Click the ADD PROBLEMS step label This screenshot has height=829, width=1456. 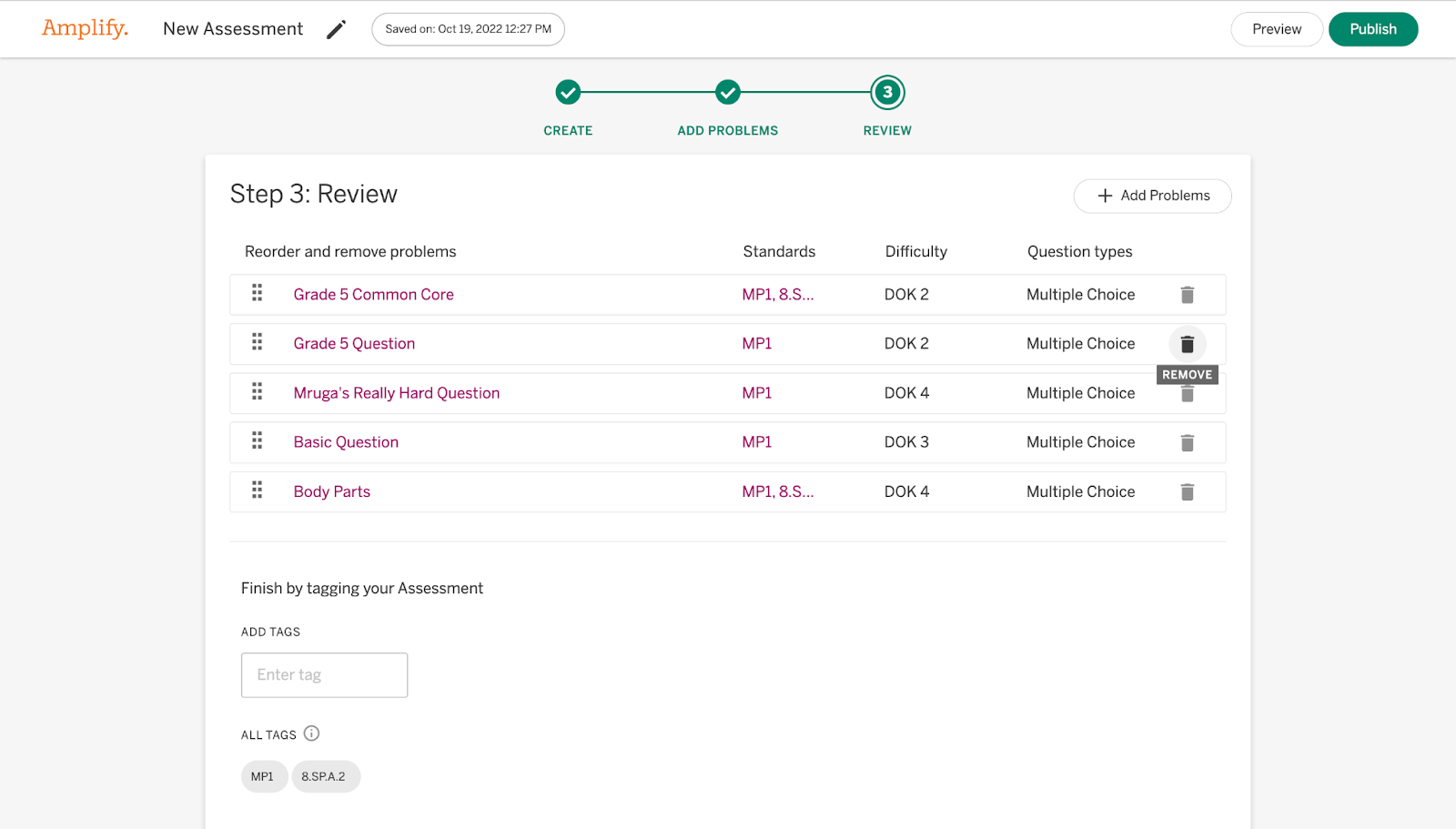coord(727,131)
